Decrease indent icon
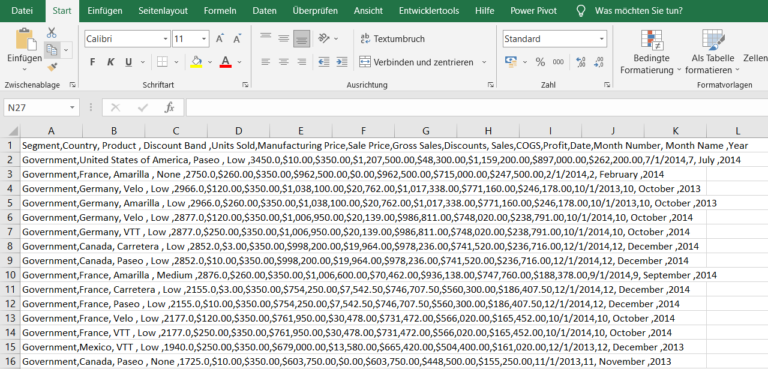The height and width of the screenshot is (369, 768). click(x=323, y=62)
